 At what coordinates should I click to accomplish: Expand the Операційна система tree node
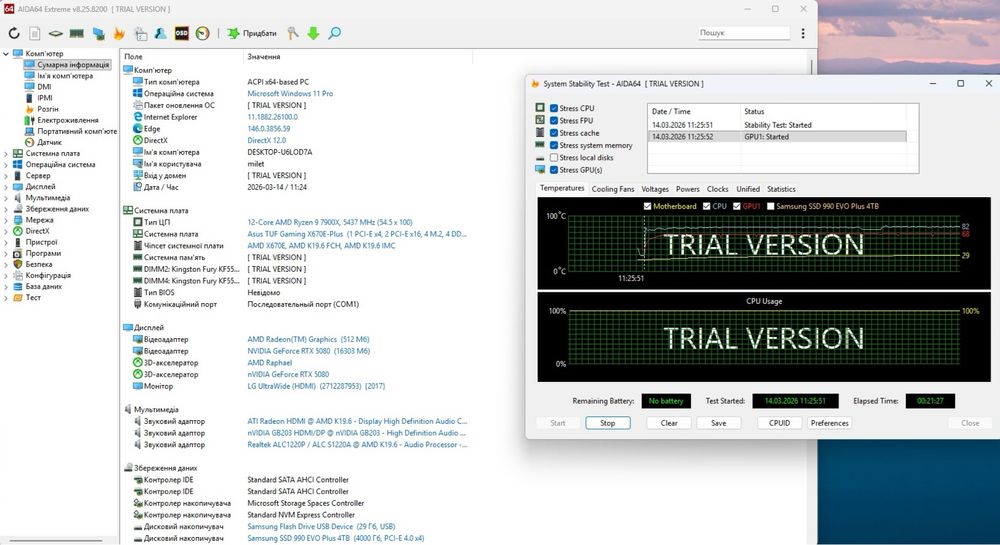(6, 164)
